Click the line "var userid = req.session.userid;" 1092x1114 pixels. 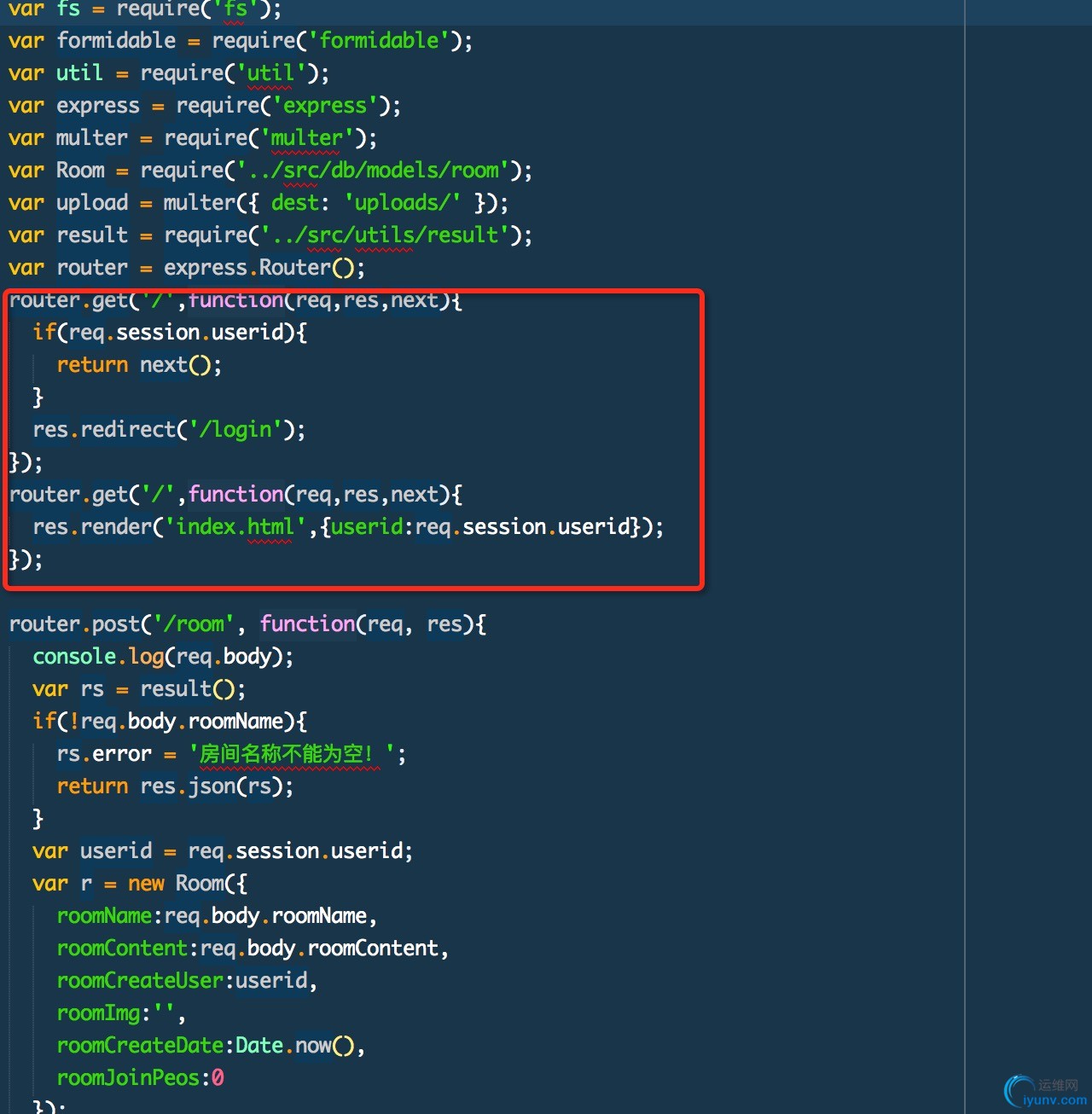(223, 851)
